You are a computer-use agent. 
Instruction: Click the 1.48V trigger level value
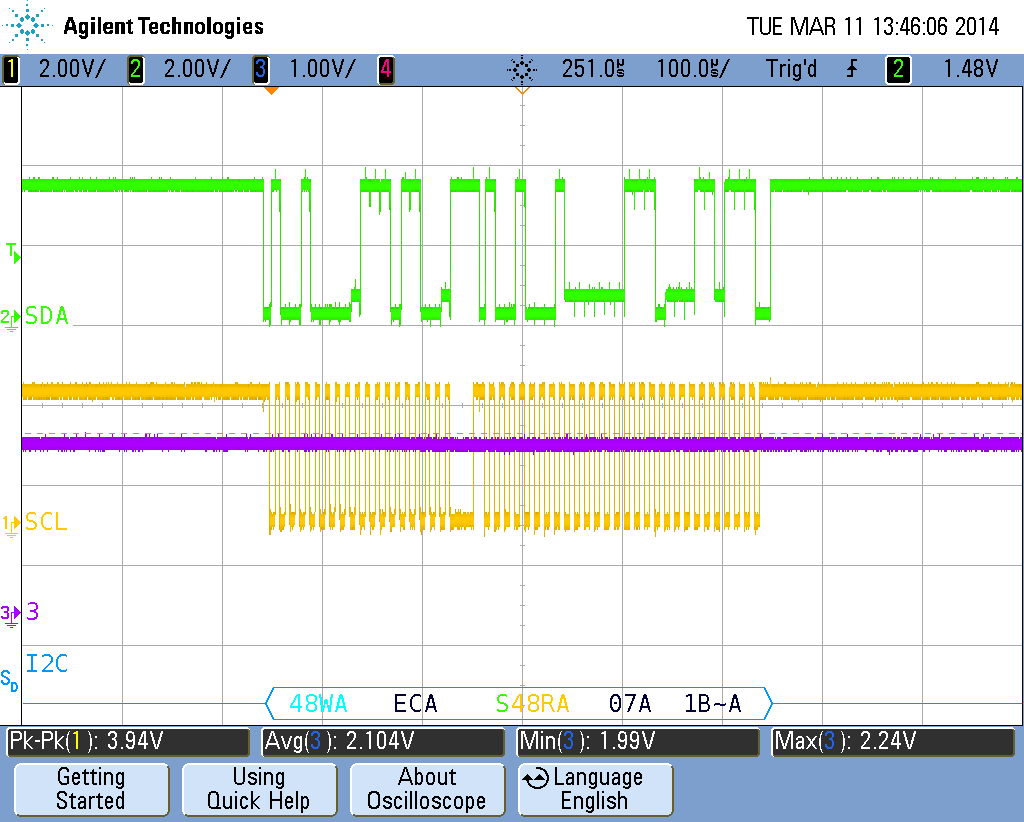970,69
